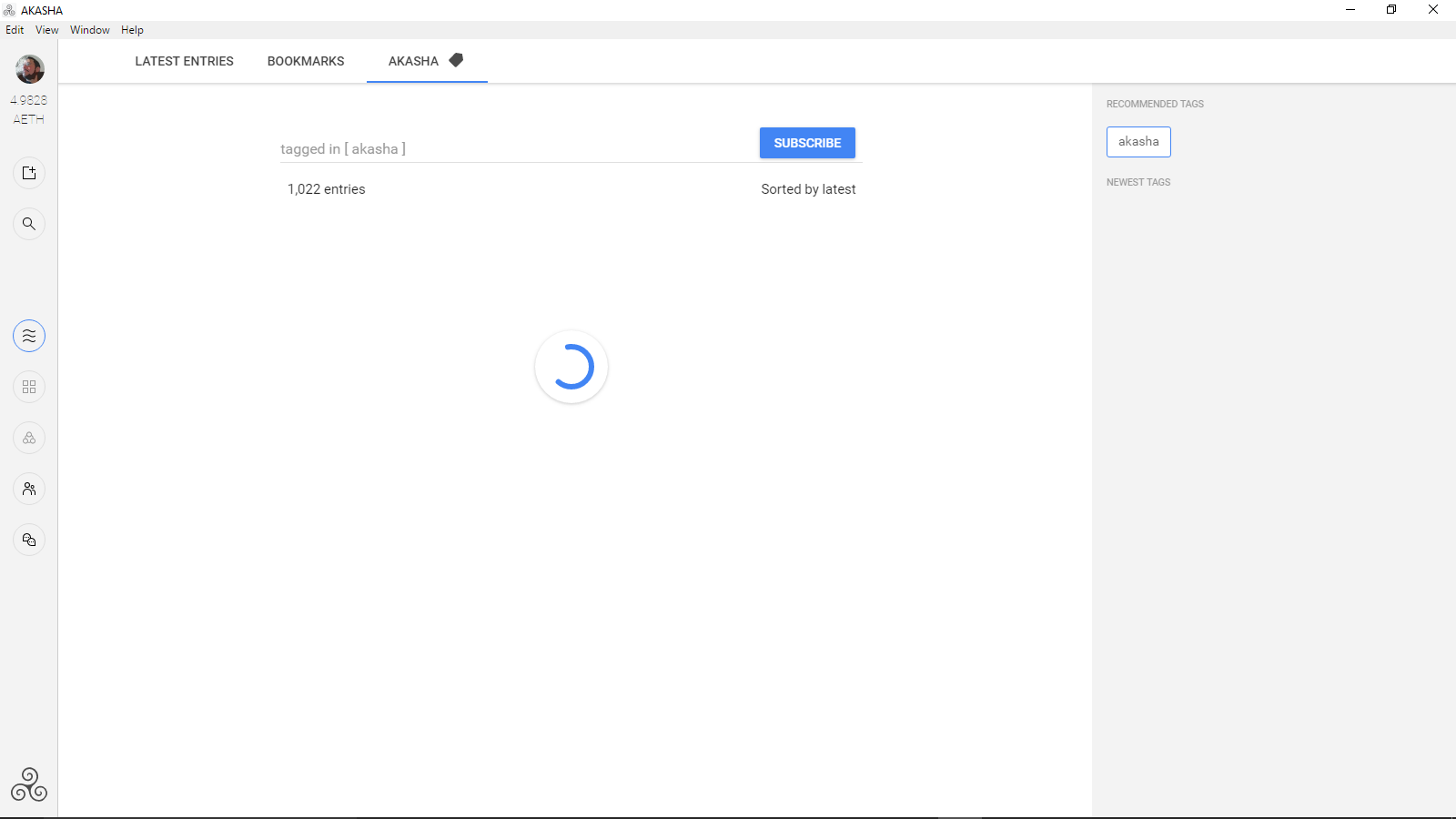Open the search magnifier icon
This screenshot has height=819, width=1456.
[29, 224]
